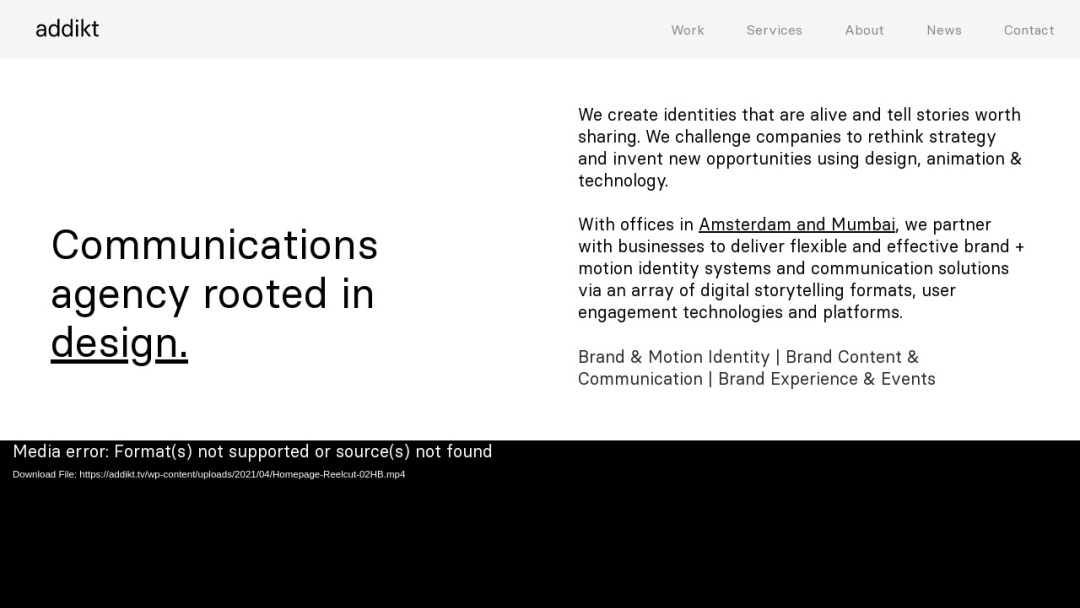Open the Work page
The height and width of the screenshot is (608, 1080).
tap(687, 30)
